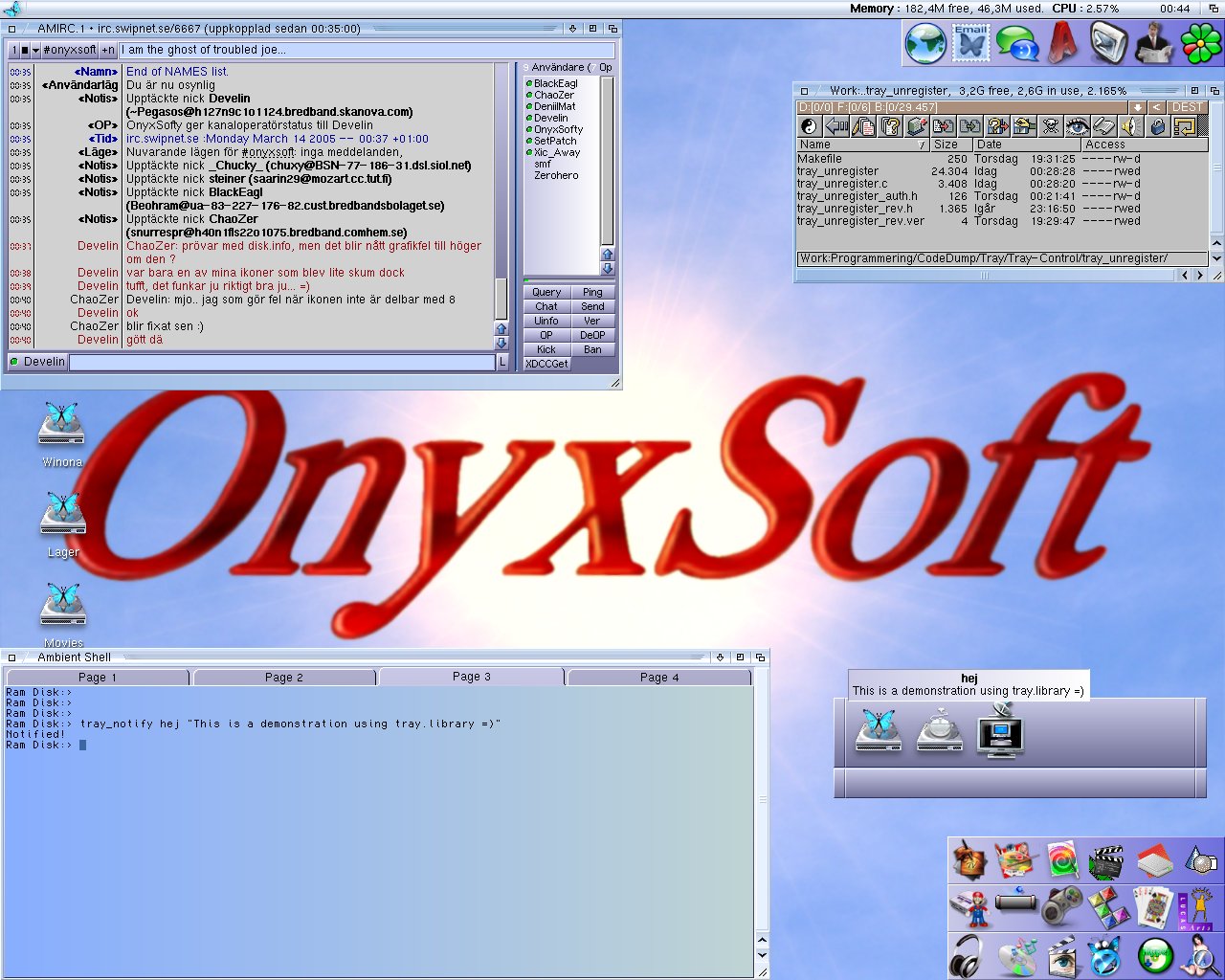
Task: Click the Uinfo button in AmIRC
Action: point(546,321)
